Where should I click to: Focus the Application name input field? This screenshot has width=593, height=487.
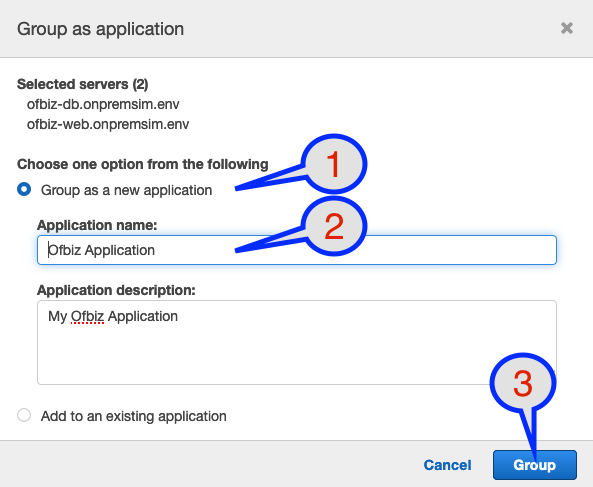[297, 250]
